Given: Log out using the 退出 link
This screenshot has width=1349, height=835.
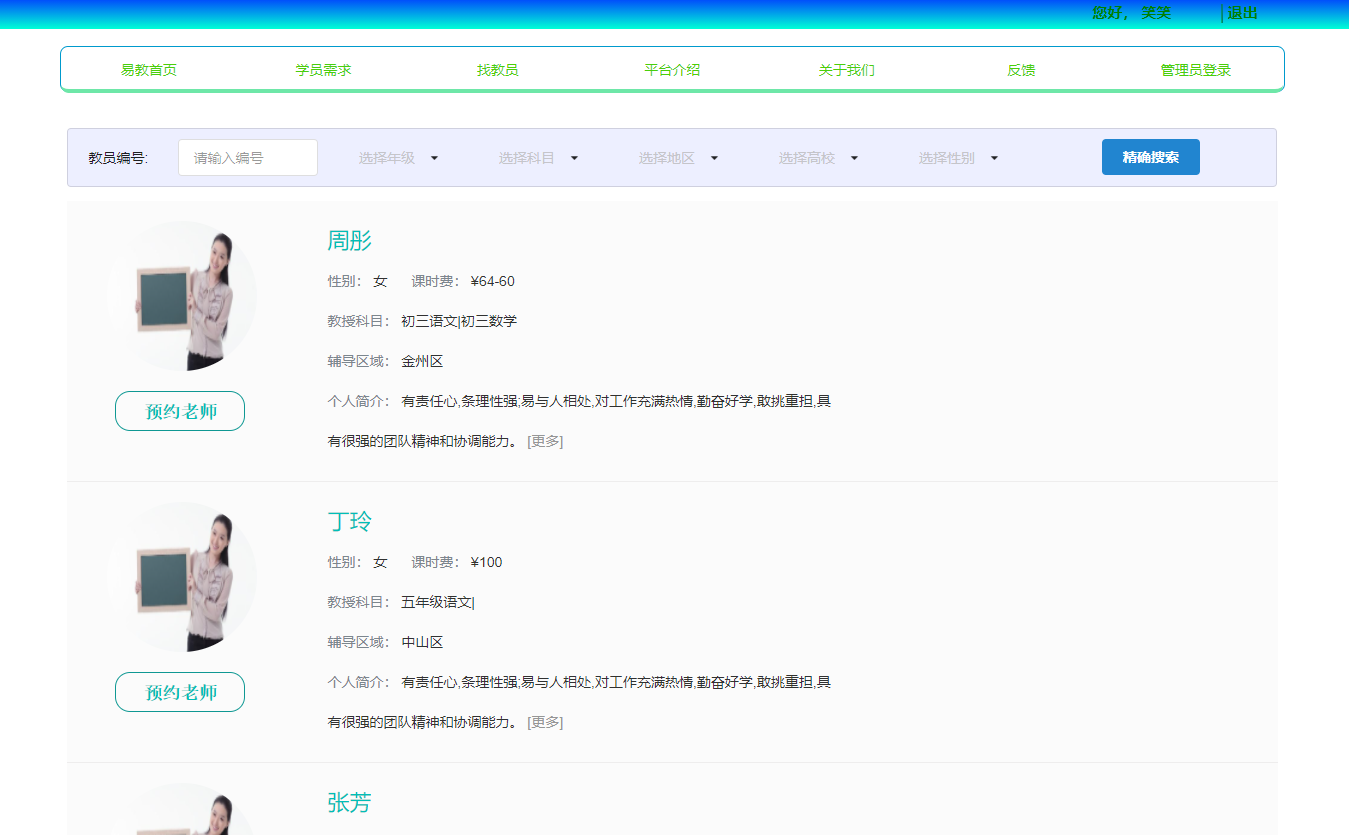Looking at the screenshot, I should tap(1243, 13).
